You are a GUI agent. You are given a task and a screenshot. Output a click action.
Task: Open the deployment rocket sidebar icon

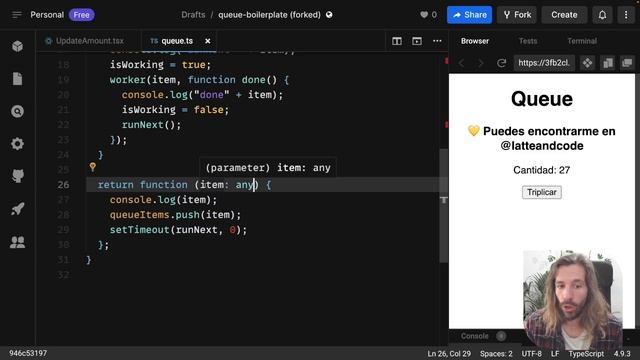click(x=18, y=209)
